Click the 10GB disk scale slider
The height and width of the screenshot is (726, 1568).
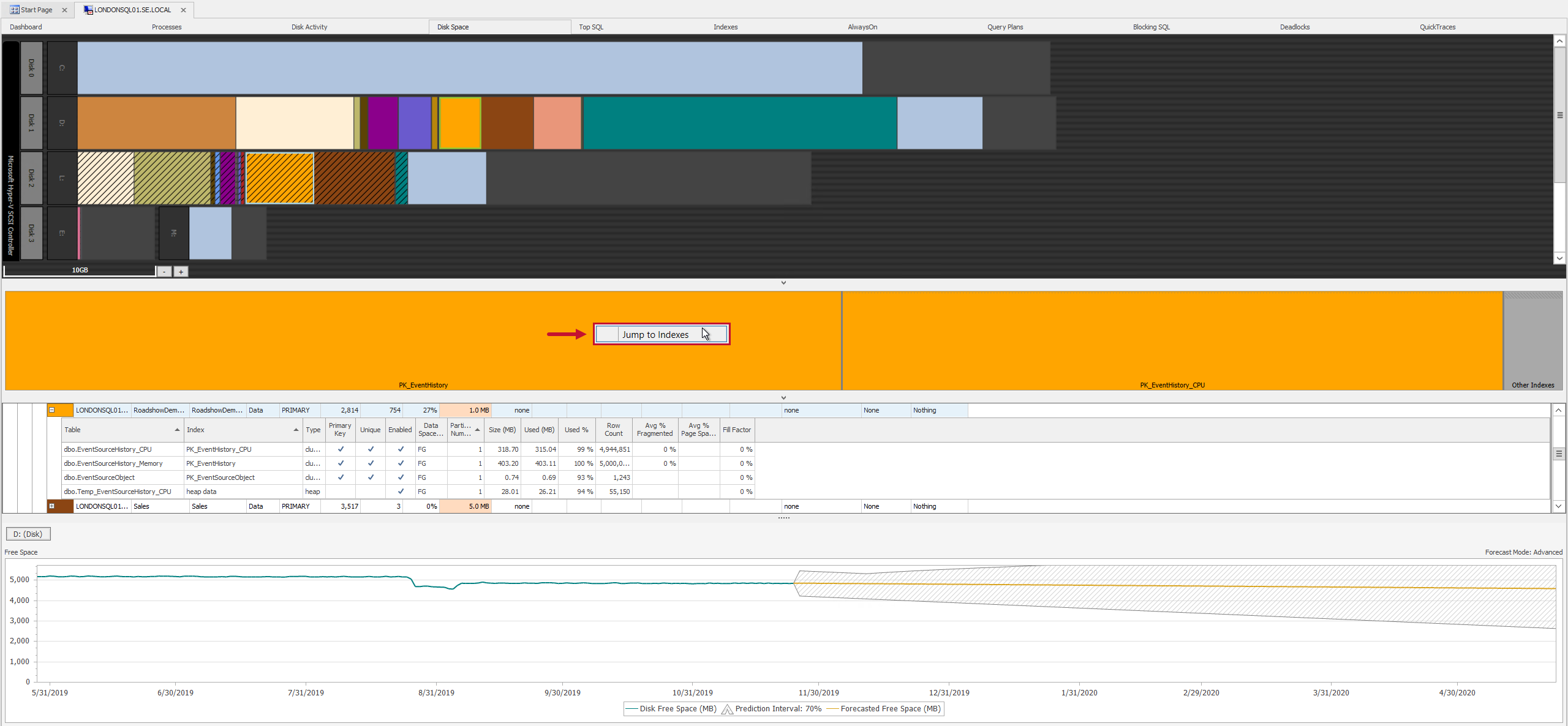pyautogui.click(x=80, y=270)
